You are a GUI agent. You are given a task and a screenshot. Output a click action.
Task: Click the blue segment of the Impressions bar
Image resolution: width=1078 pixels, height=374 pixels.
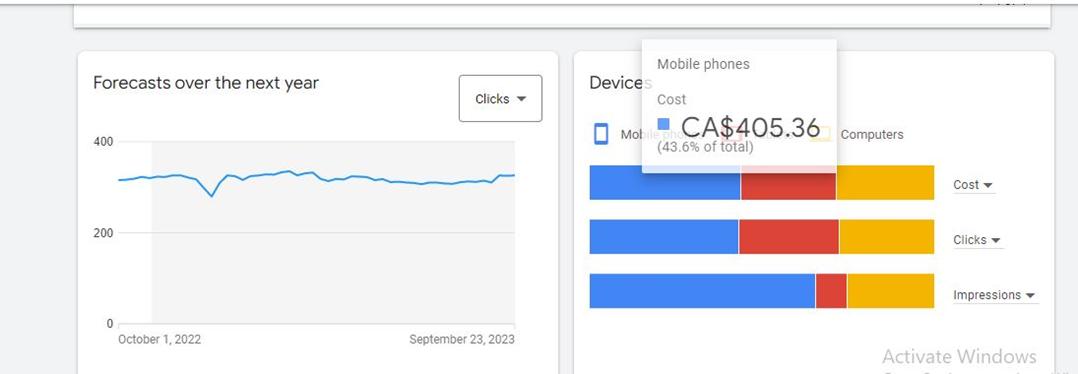703,291
